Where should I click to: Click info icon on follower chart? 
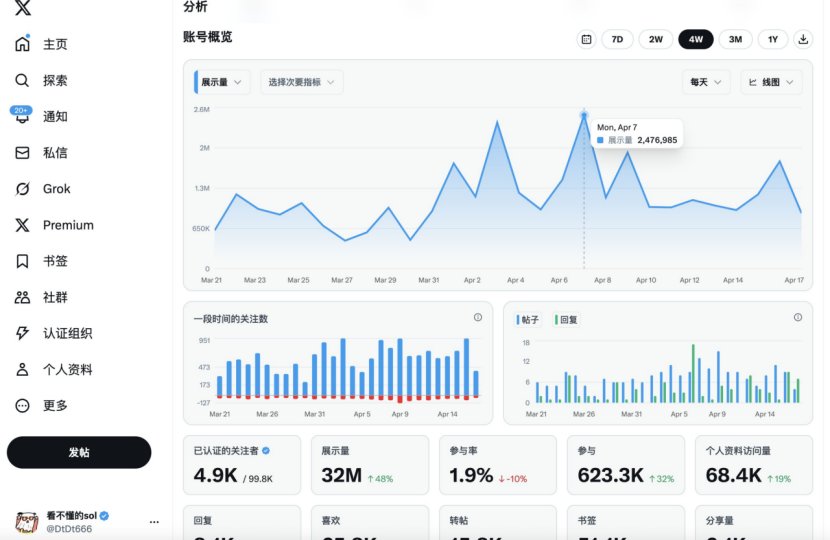(x=477, y=317)
